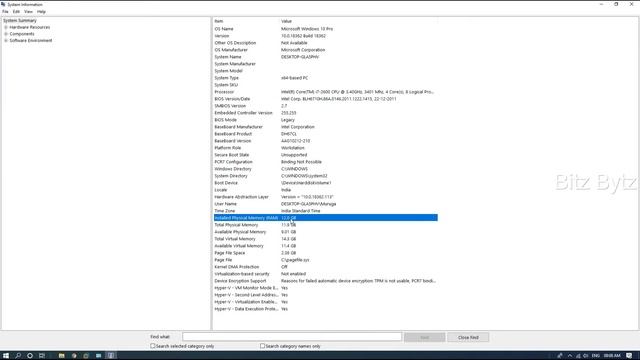Open network status tray icon
The width and height of the screenshot is (640, 360).
coord(578,356)
